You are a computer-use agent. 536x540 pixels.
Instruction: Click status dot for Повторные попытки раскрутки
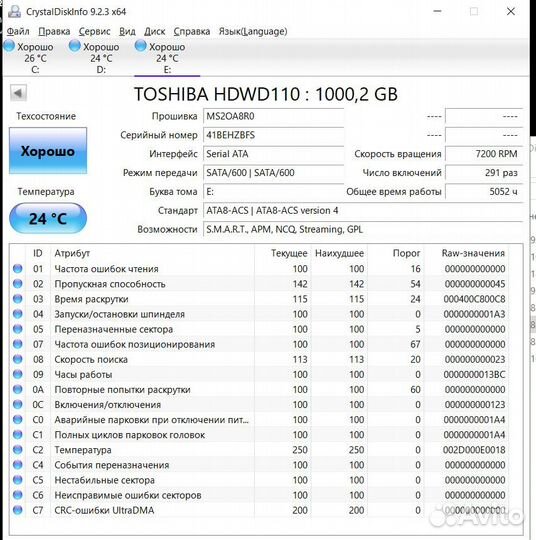(18, 390)
